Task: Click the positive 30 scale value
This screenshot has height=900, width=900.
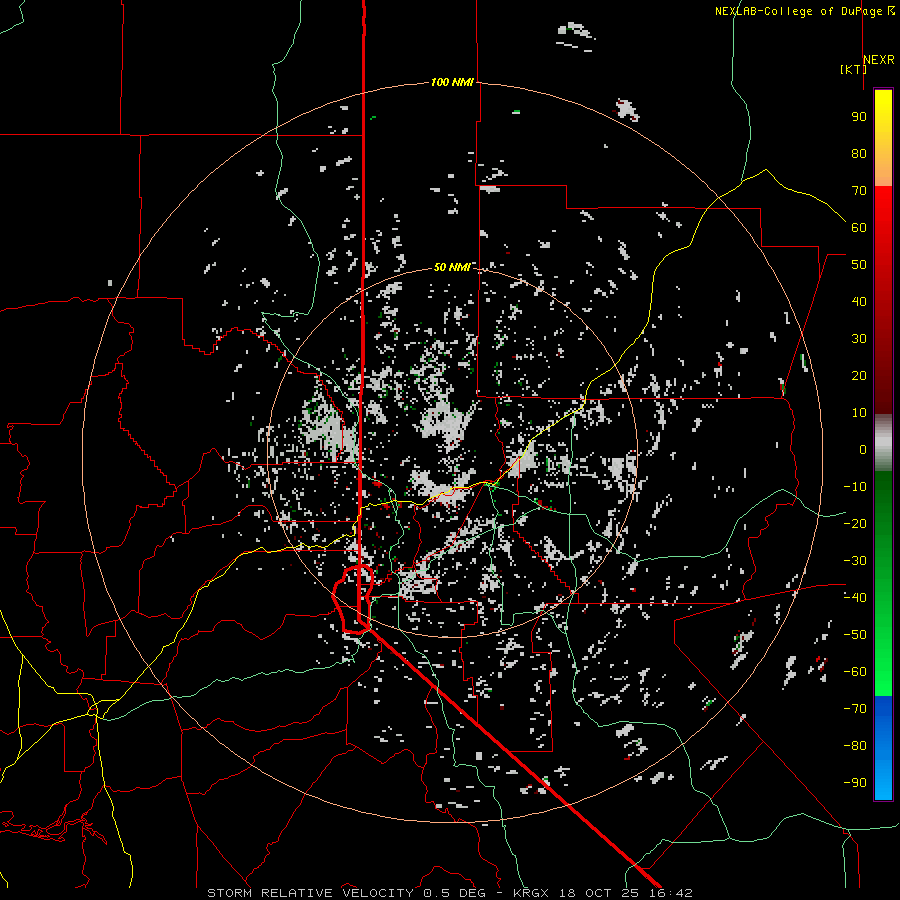Action: pyautogui.click(x=859, y=339)
